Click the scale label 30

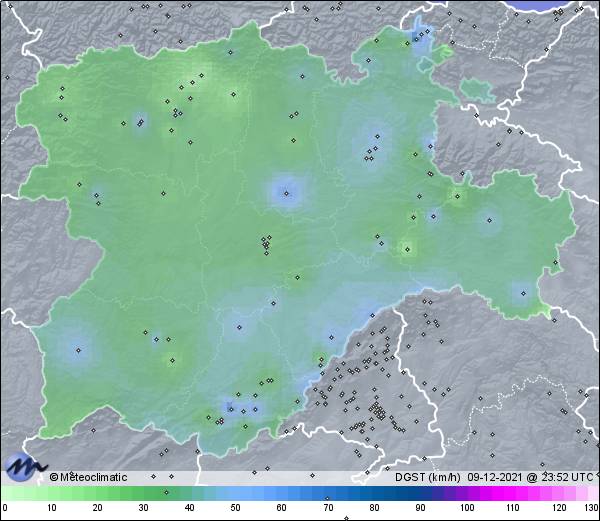pyautogui.click(x=143, y=508)
